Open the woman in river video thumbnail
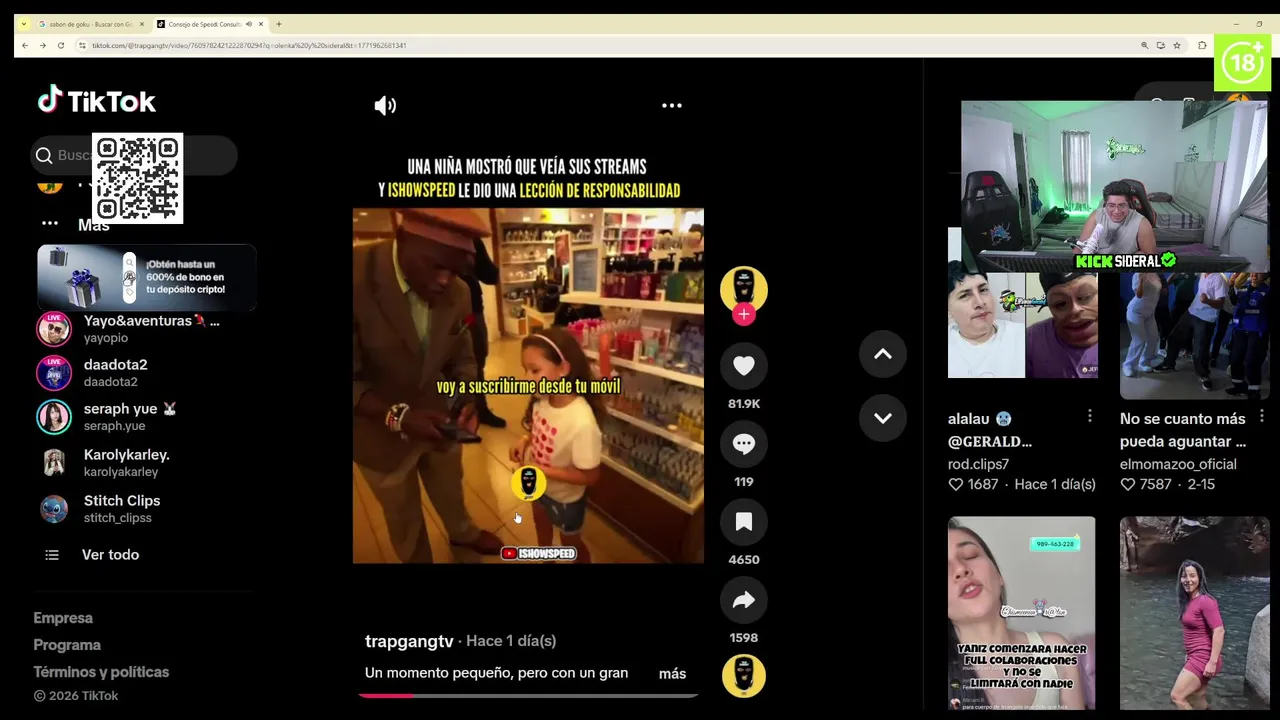The width and height of the screenshot is (1280, 720). (x=1194, y=613)
